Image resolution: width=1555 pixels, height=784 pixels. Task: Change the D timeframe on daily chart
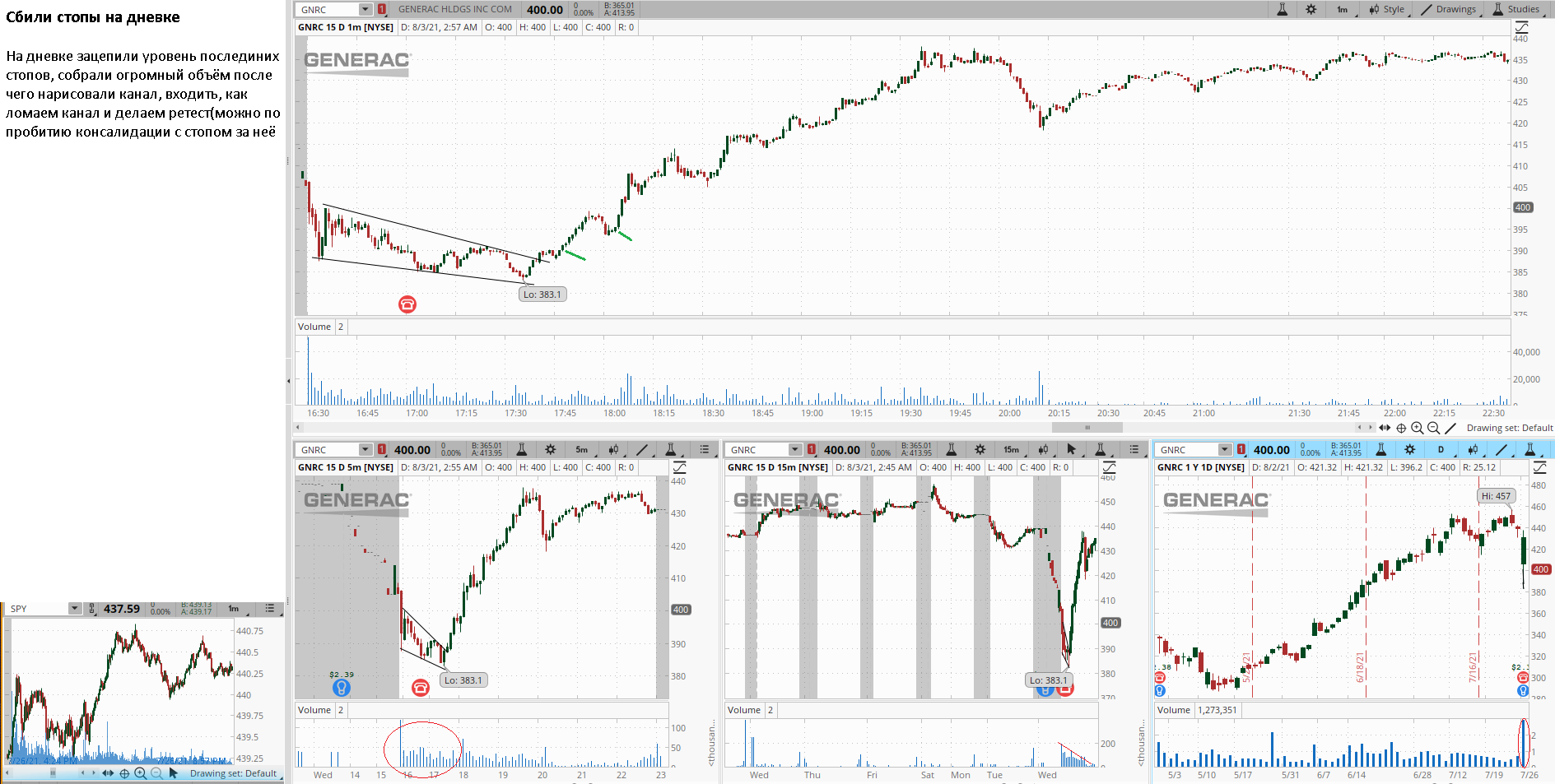tap(1441, 450)
